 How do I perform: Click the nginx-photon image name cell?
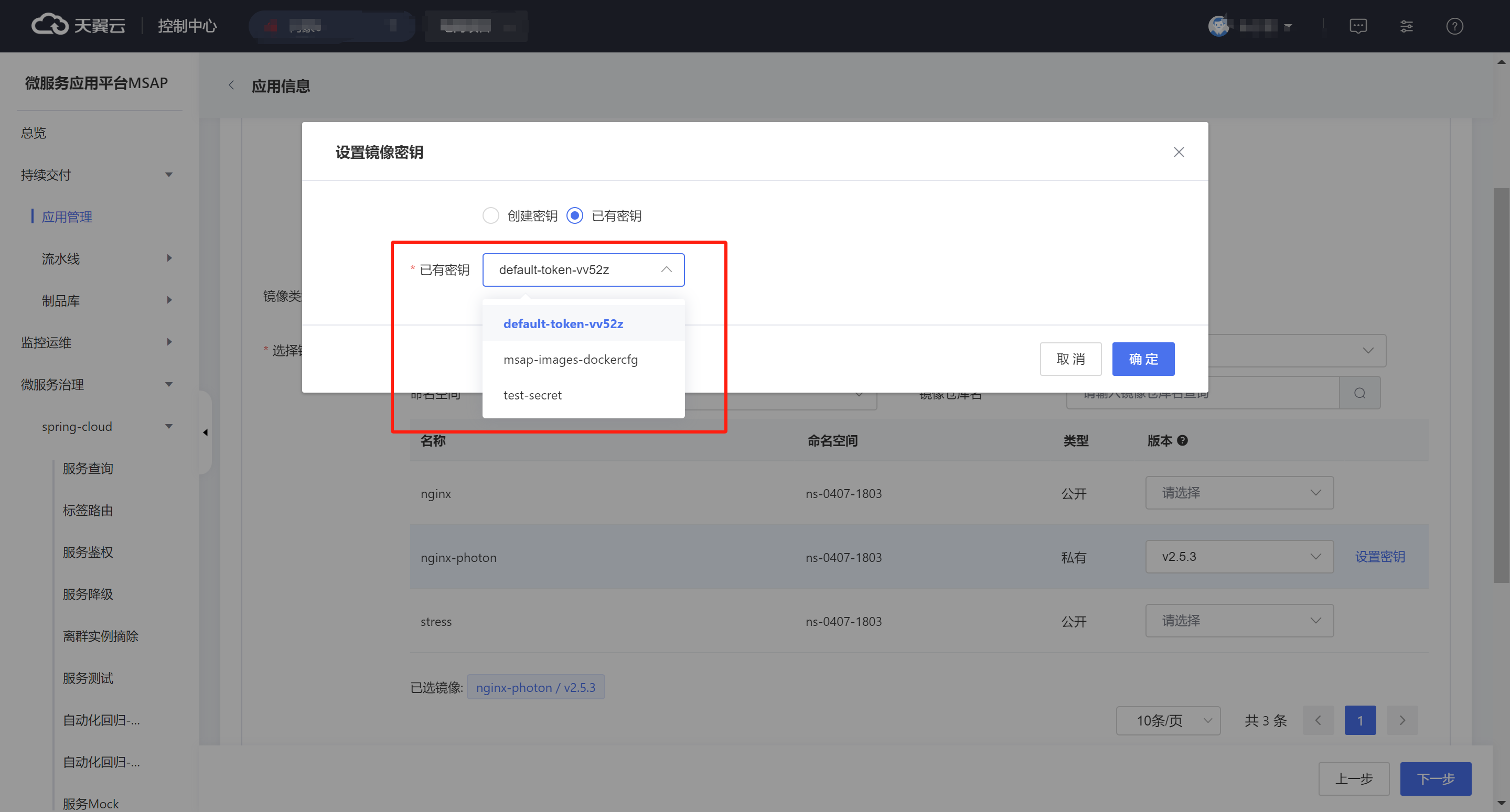458,557
